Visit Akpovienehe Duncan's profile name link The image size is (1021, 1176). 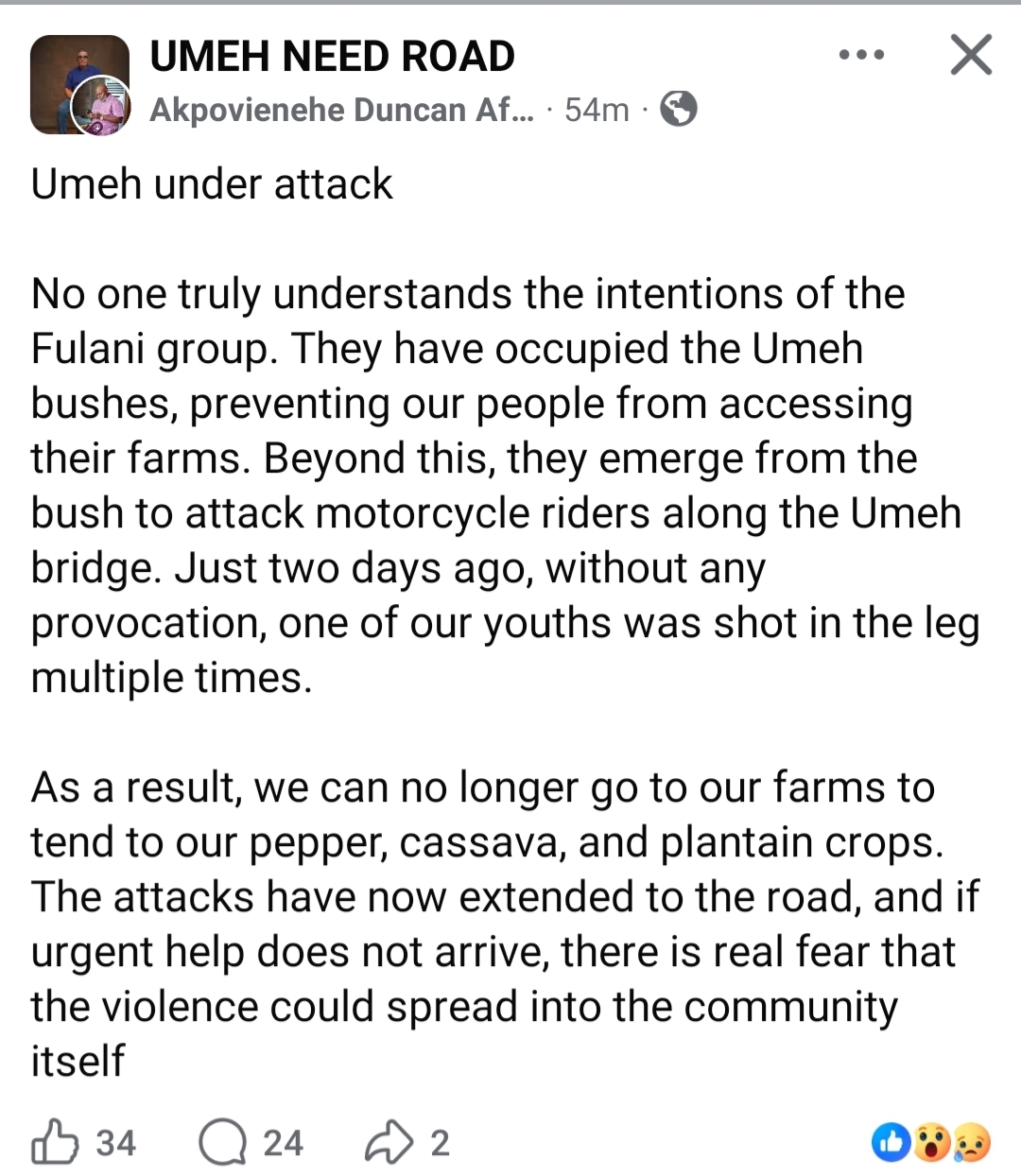point(341,111)
